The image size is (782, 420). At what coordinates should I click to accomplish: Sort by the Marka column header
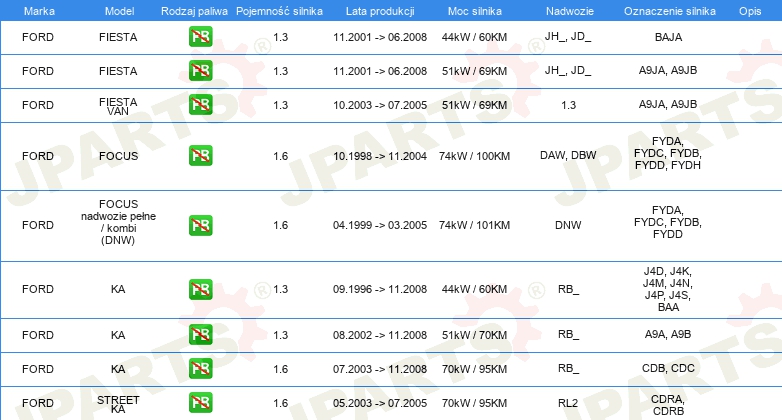[39, 11]
